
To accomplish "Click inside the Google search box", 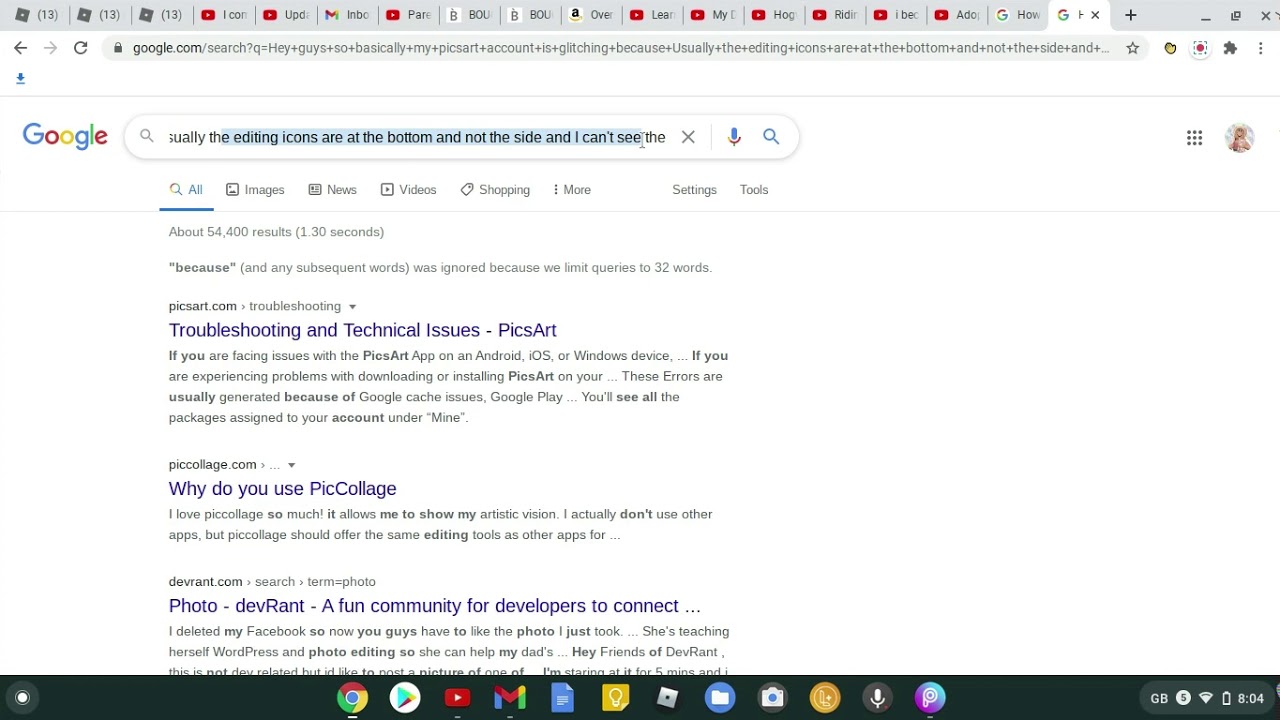I will 417,137.
